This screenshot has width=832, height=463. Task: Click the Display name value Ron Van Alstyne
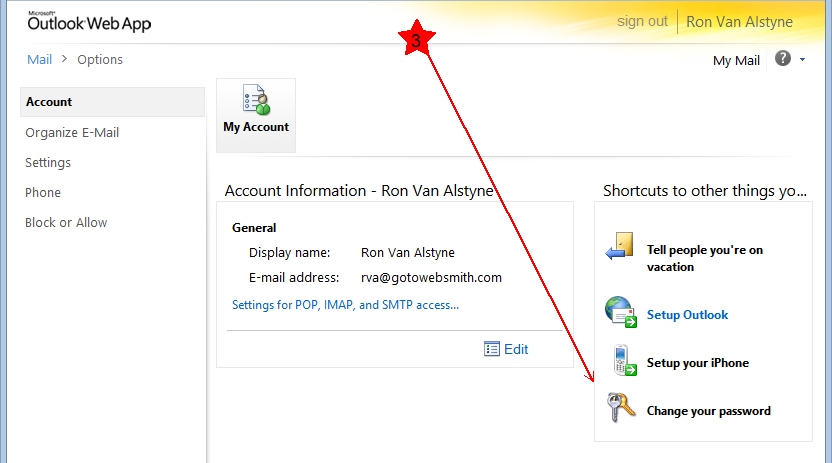408,252
